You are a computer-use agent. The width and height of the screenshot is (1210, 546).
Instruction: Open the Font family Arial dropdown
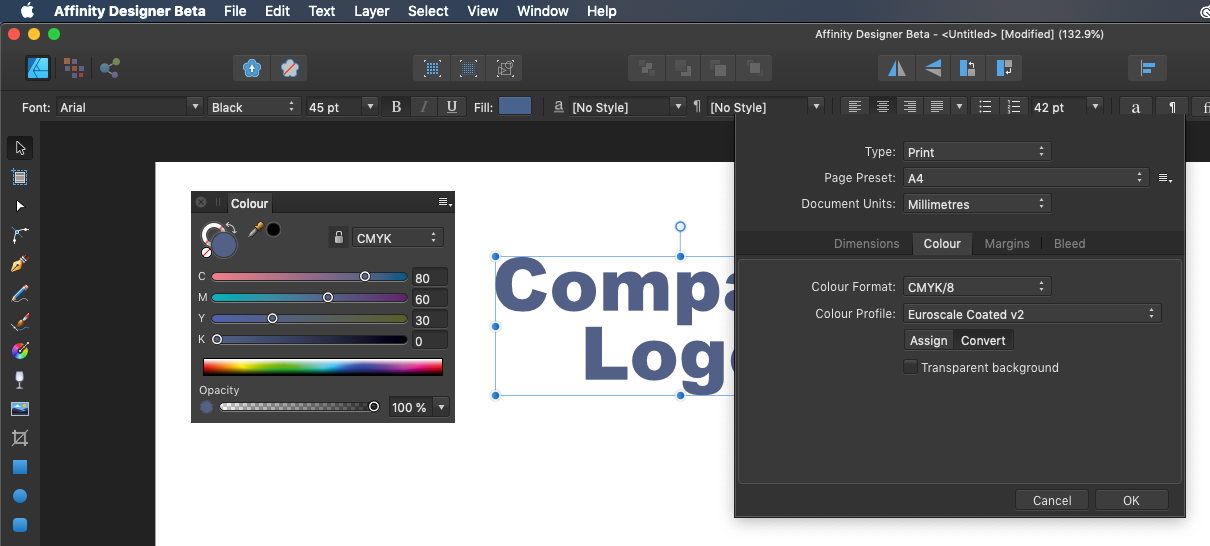pos(129,107)
